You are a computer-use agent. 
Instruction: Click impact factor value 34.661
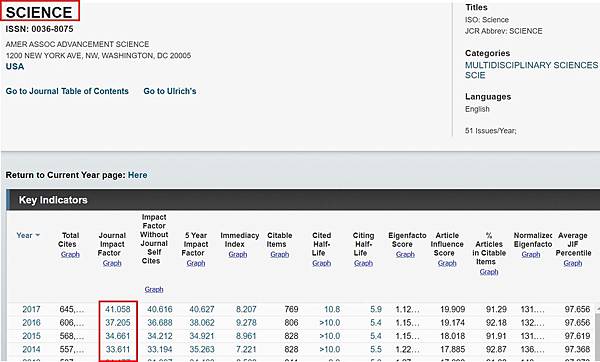click(x=118, y=336)
